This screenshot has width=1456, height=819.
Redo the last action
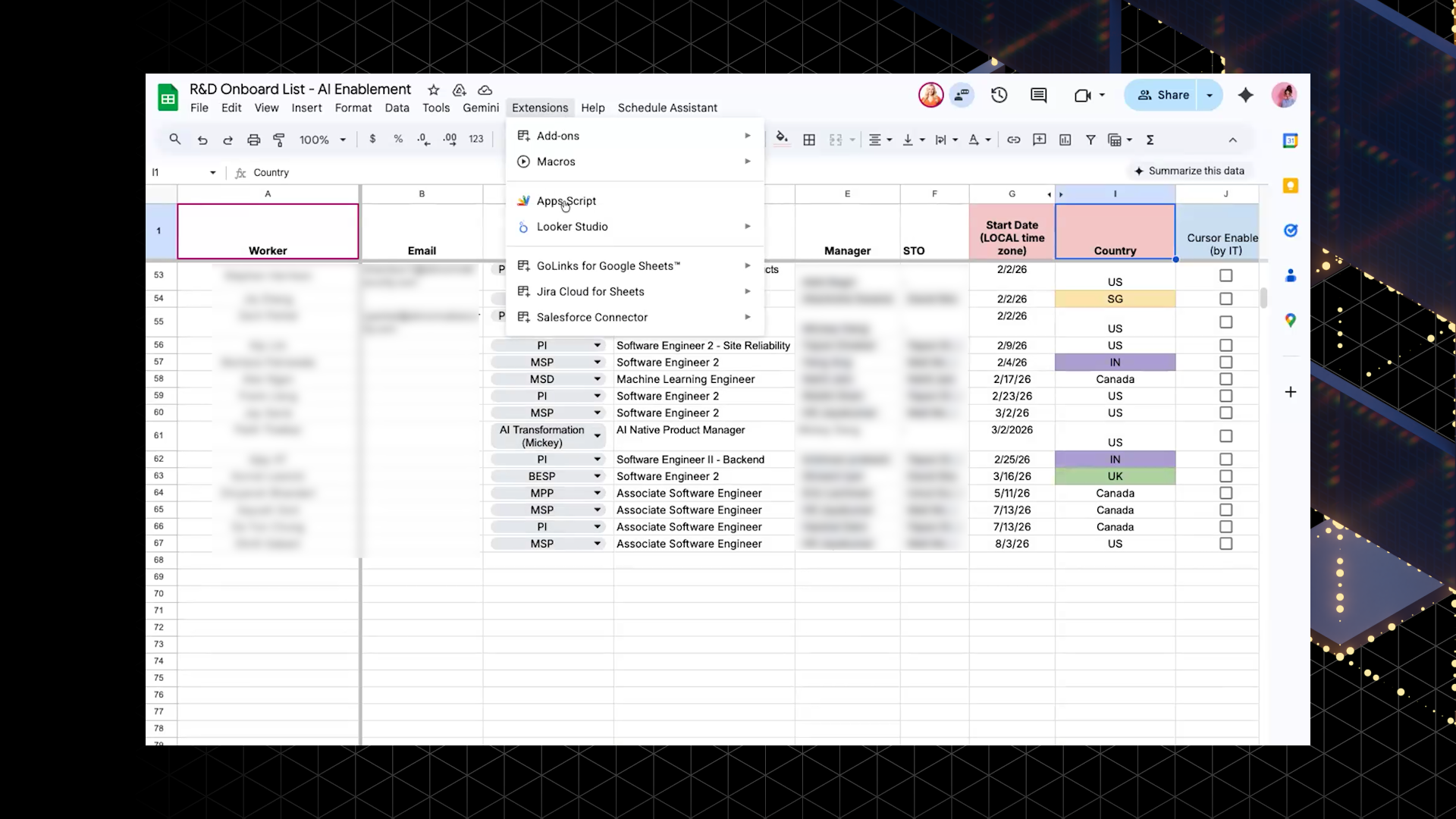tap(227, 140)
